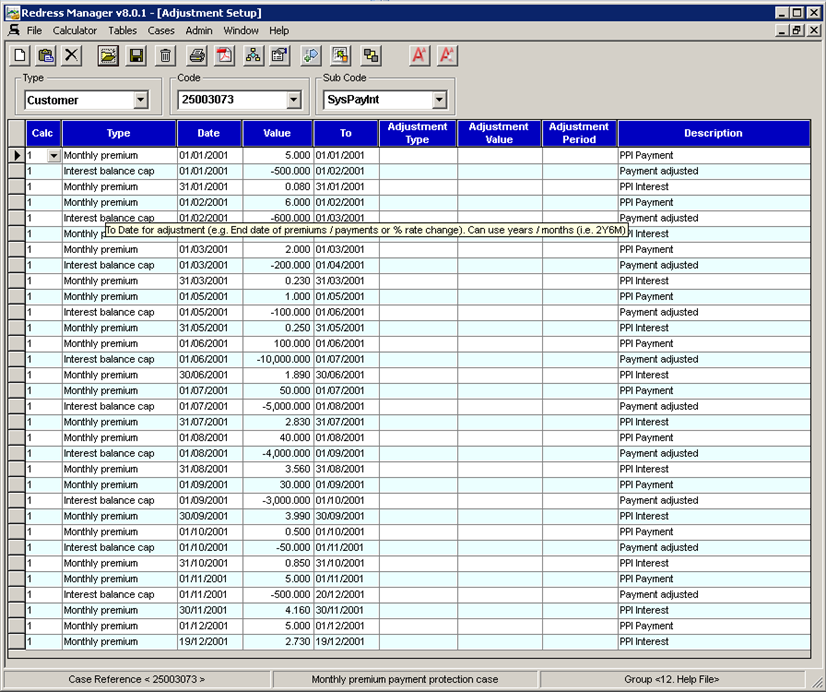
Task: Open the Window menu
Action: 241,31
